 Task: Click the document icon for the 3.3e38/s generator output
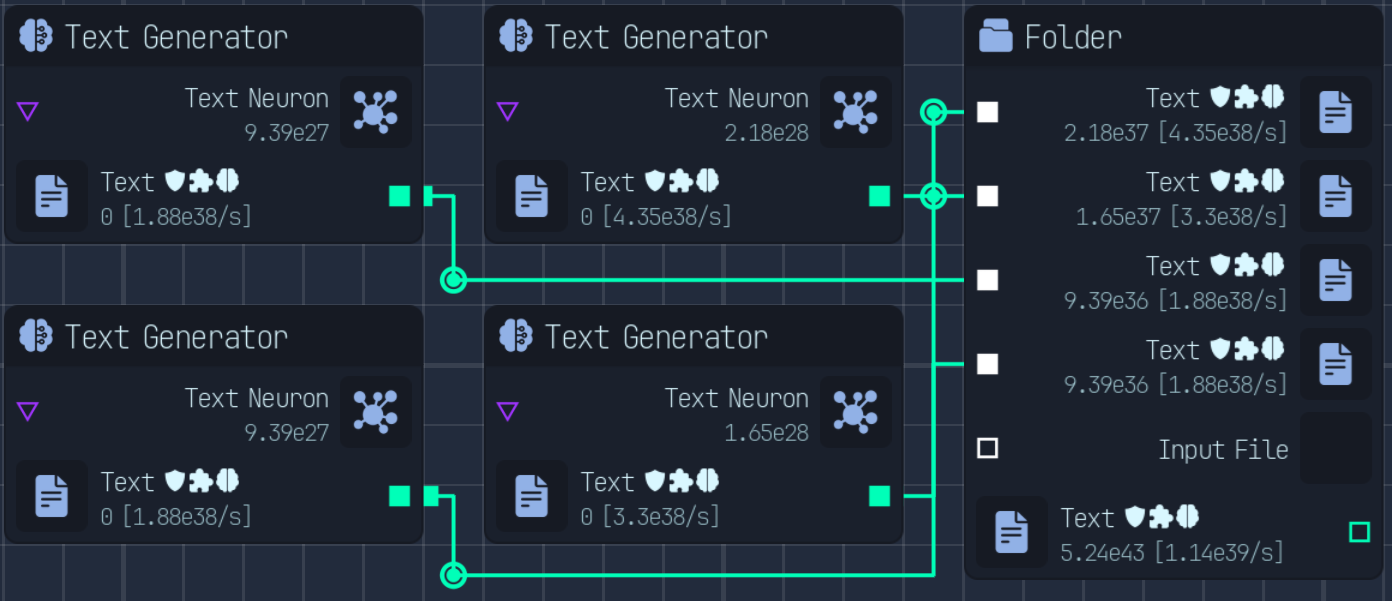click(532, 496)
